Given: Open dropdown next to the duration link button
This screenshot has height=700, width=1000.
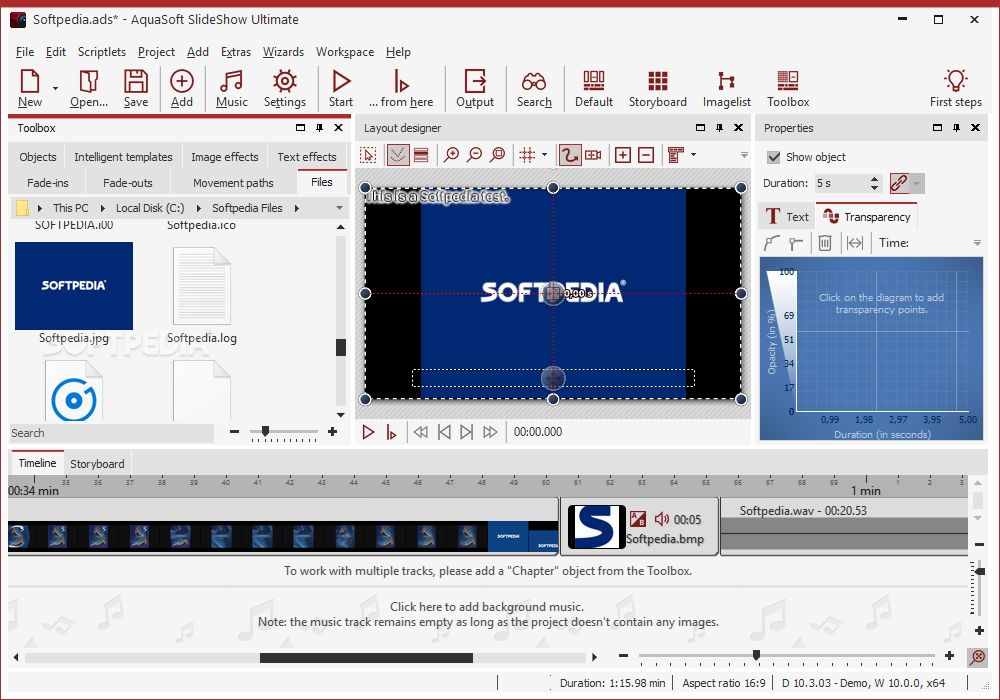Looking at the screenshot, I should tap(916, 184).
